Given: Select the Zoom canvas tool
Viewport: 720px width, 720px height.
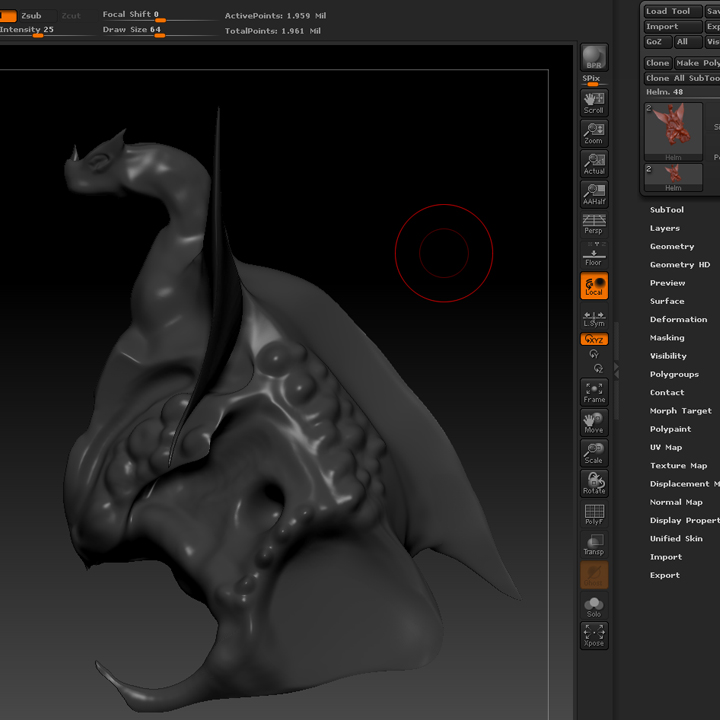Looking at the screenshot, I should (594, 134).
